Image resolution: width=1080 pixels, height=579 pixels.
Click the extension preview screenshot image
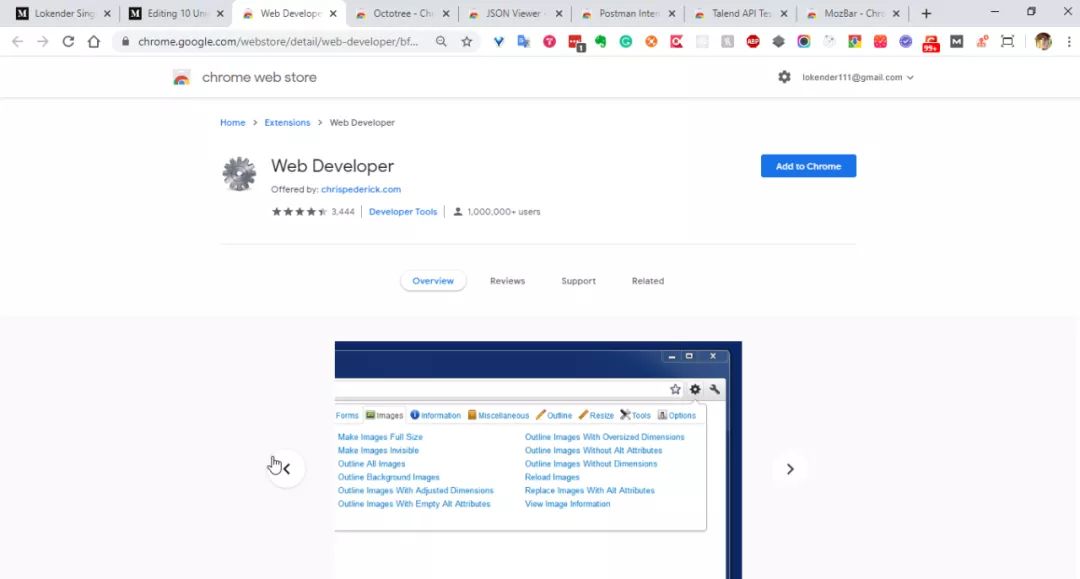[x=538, y=460]
